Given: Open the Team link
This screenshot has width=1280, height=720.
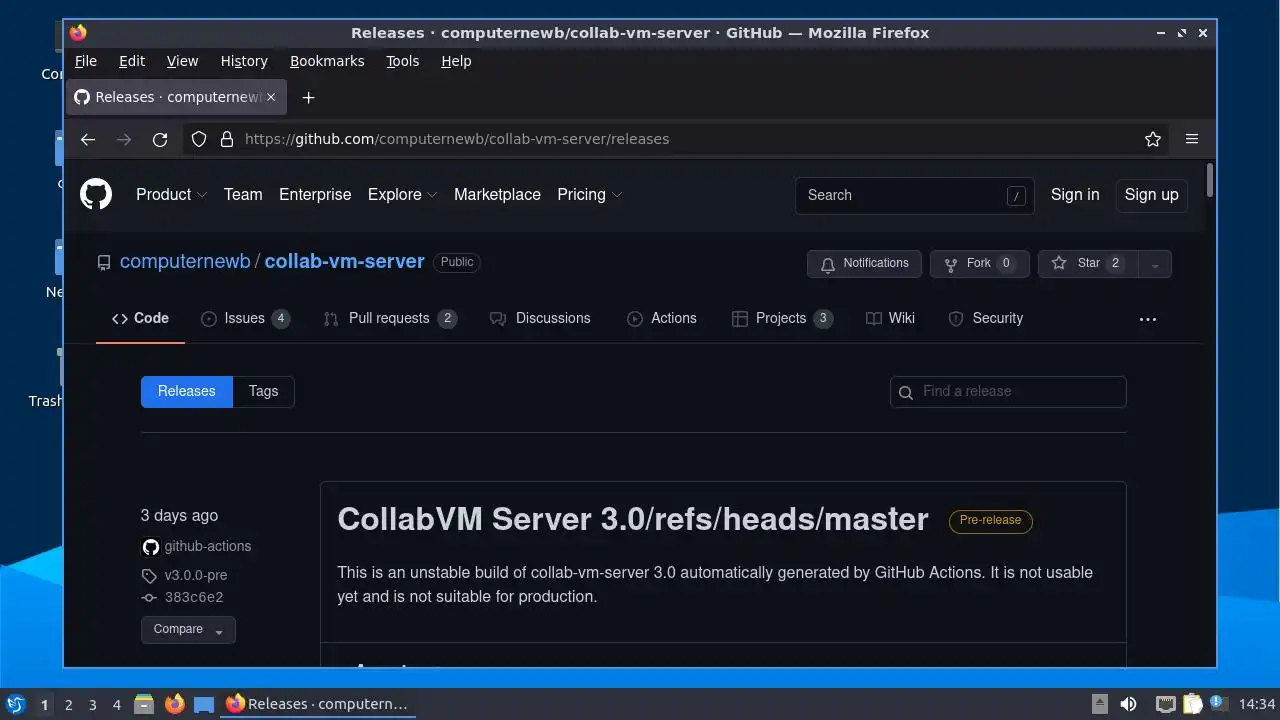Looking at the screenshot, I should point(243,194).
